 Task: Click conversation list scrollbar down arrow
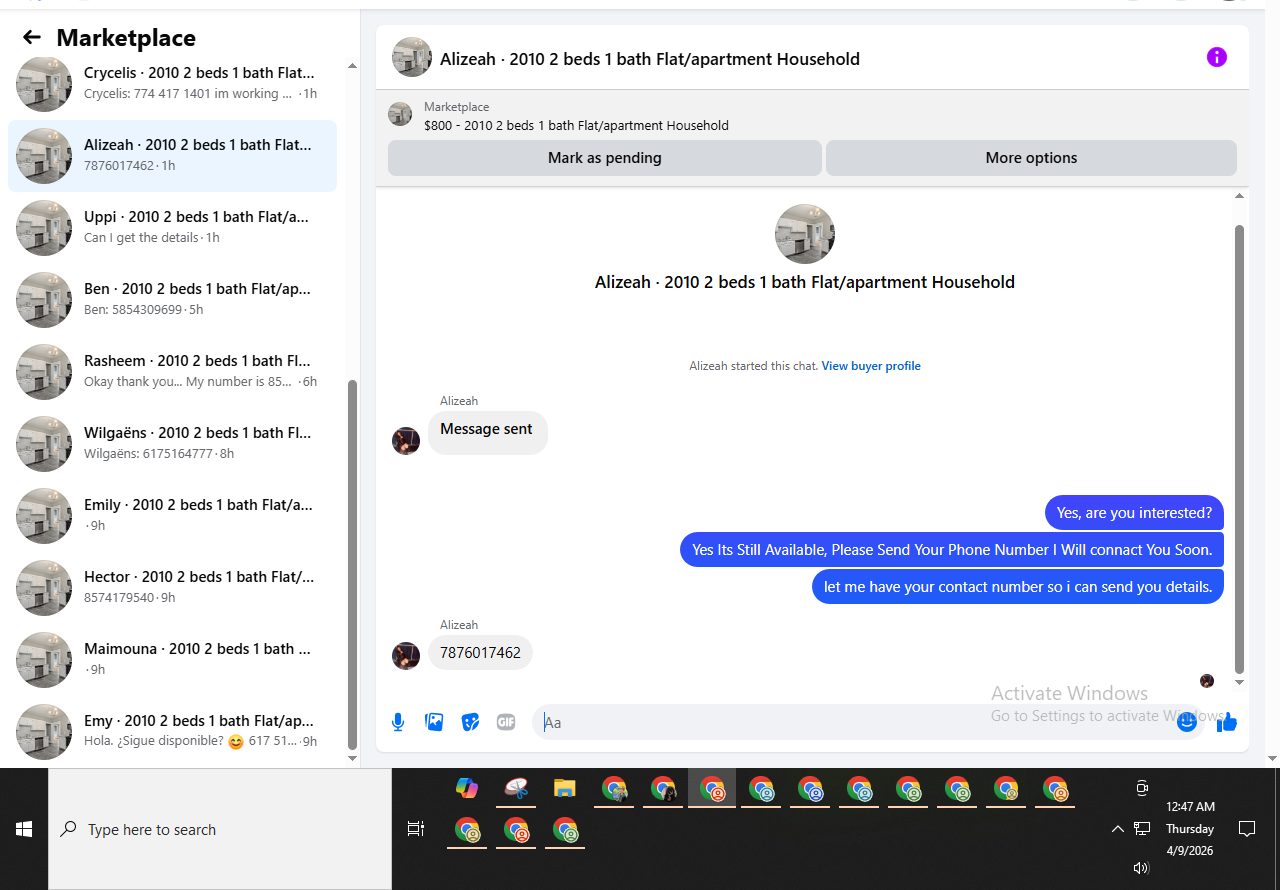tap(352, 759)
